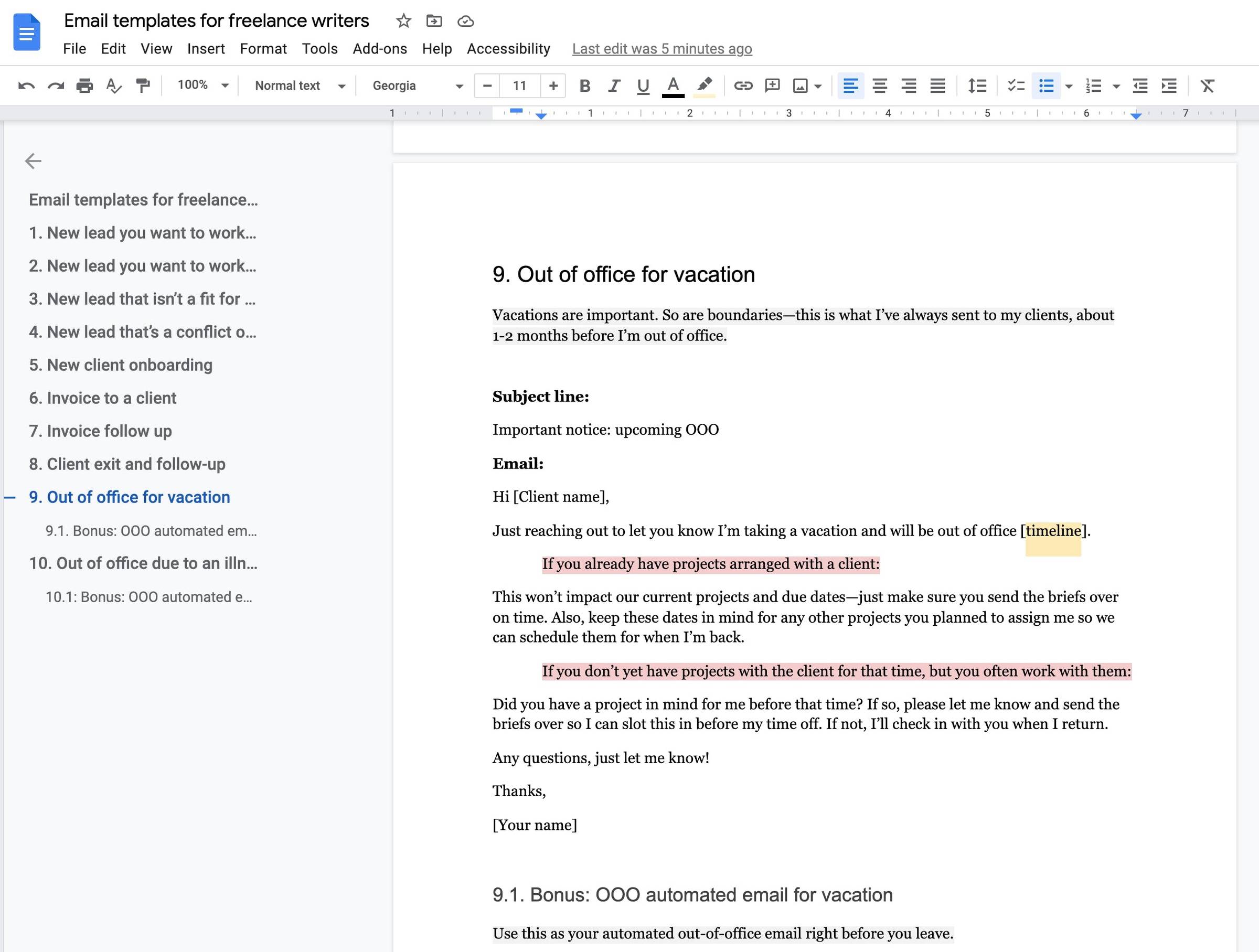Click the right indent marker on ruler
The width and height of the screenshot is (1259, 952).
[x=1136, y=115]
